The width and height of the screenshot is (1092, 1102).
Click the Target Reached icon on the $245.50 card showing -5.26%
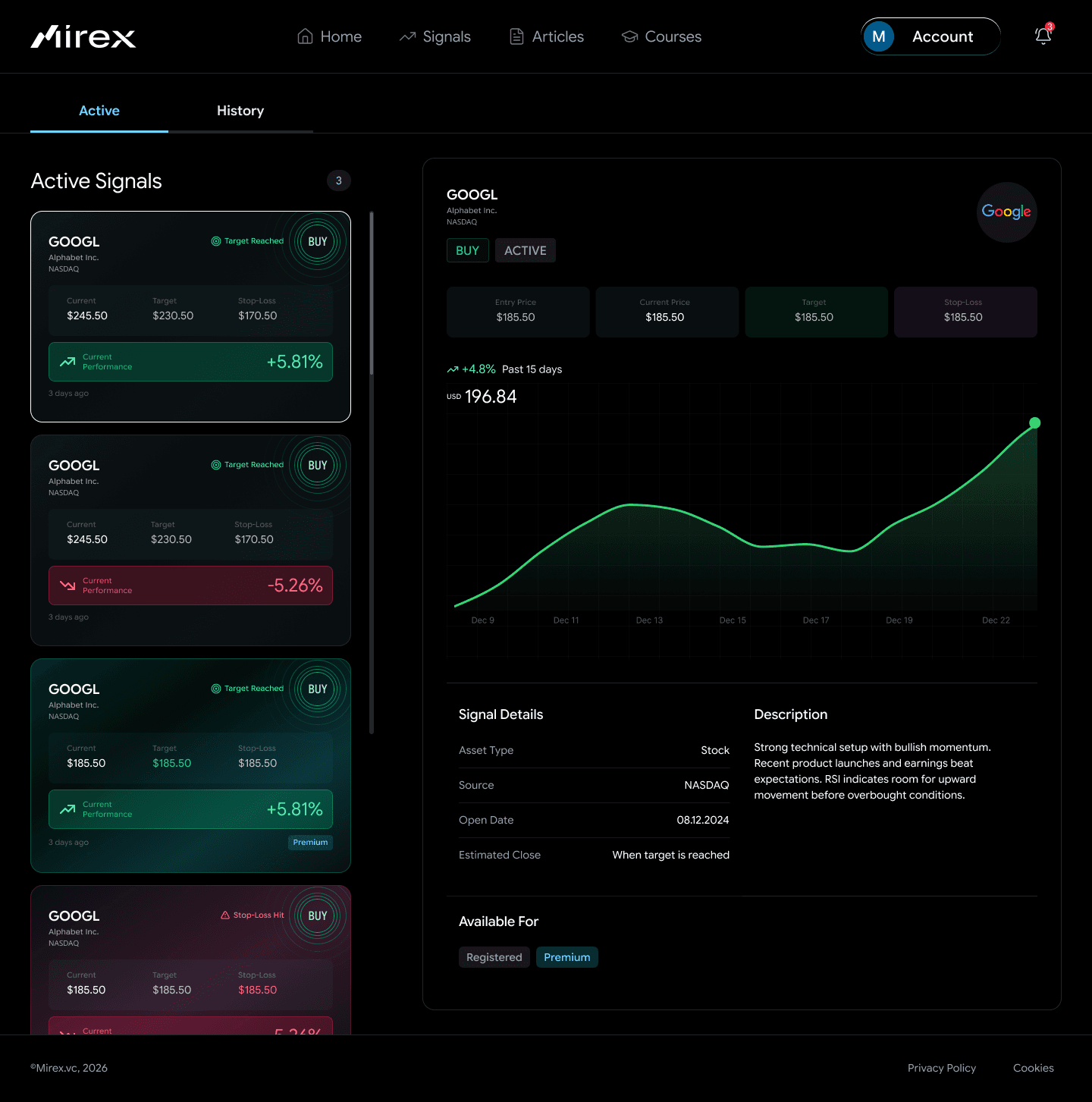click(x=216, y=465)
